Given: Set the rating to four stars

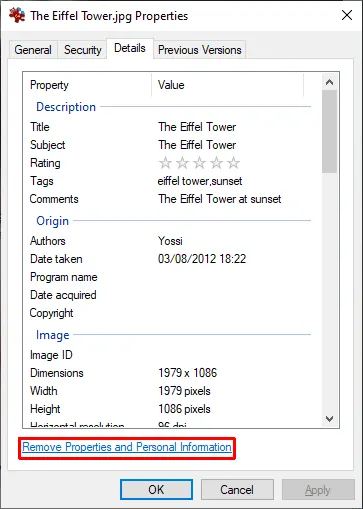Looking at the screenshot, I should click(x=217, y=163).
